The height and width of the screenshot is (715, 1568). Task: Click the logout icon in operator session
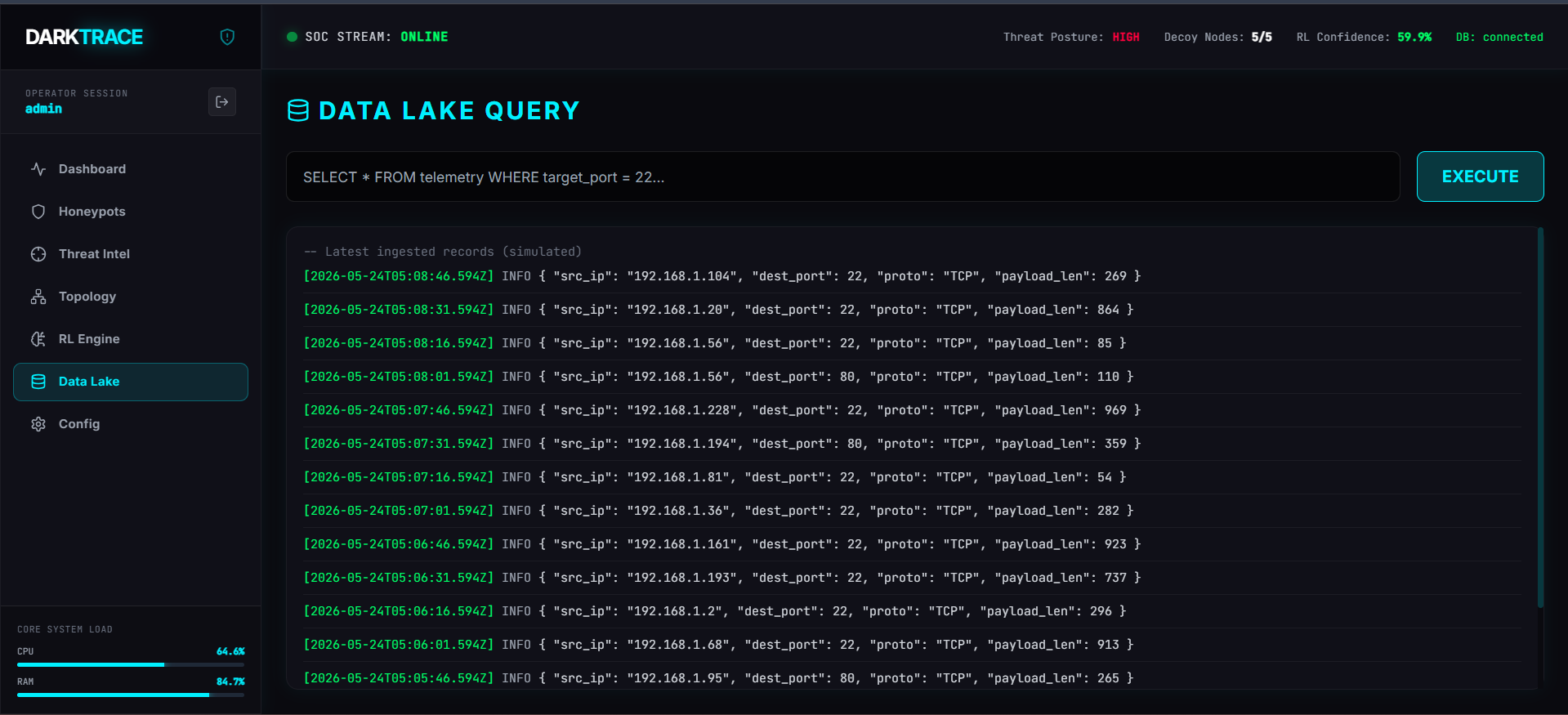click(222, 102)
